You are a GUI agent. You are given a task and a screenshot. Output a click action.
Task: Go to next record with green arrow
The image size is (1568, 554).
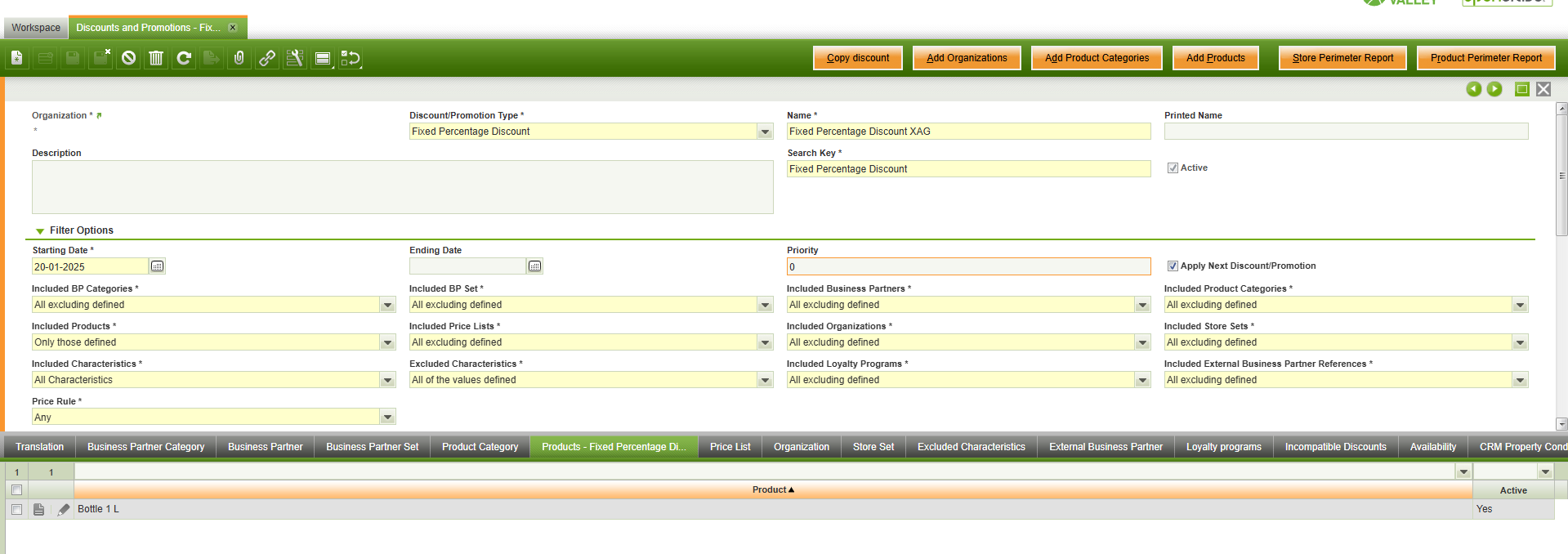tap(1494, 89)
